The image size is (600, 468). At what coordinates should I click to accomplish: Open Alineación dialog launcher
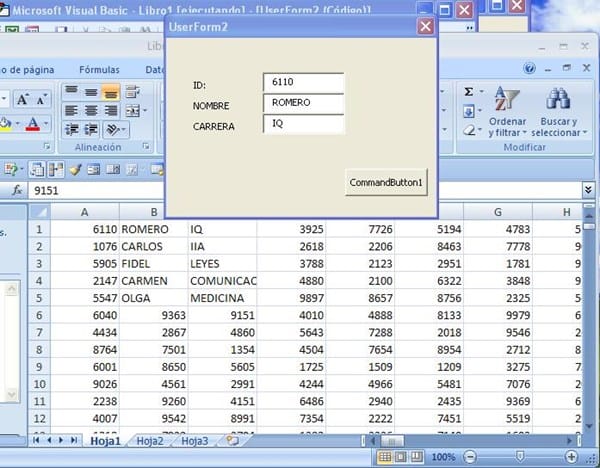click(x=146, y=146)
